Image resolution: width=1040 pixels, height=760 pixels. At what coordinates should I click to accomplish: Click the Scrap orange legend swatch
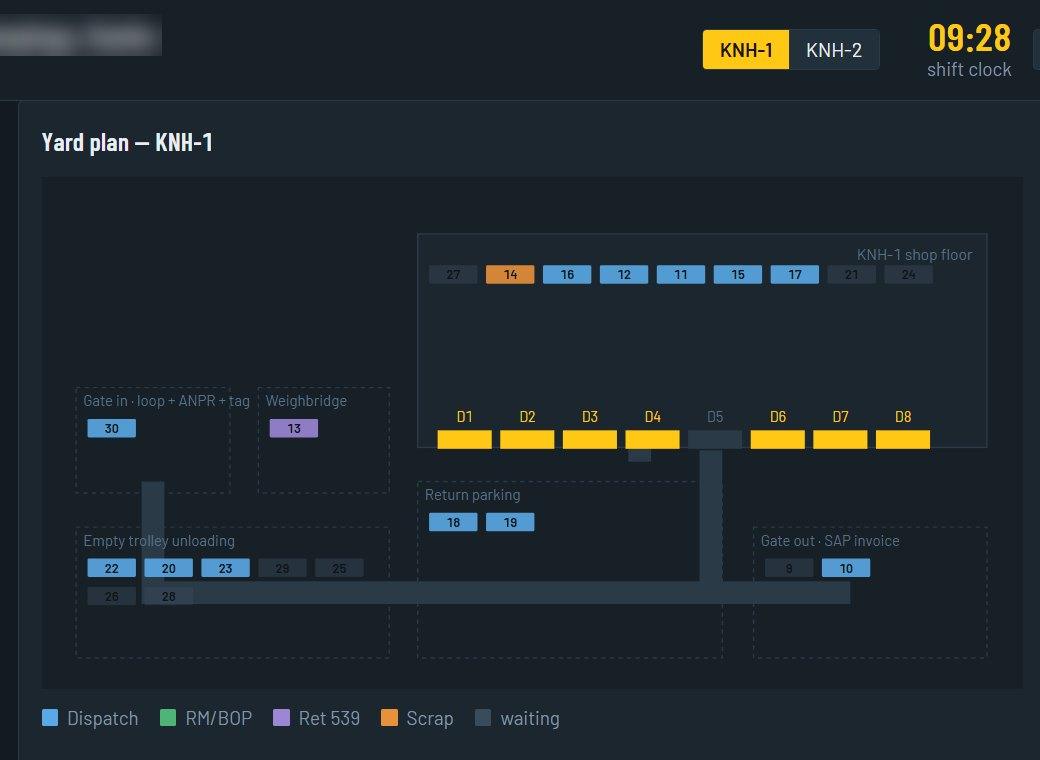pyautogui.click(x=389, y=718)
